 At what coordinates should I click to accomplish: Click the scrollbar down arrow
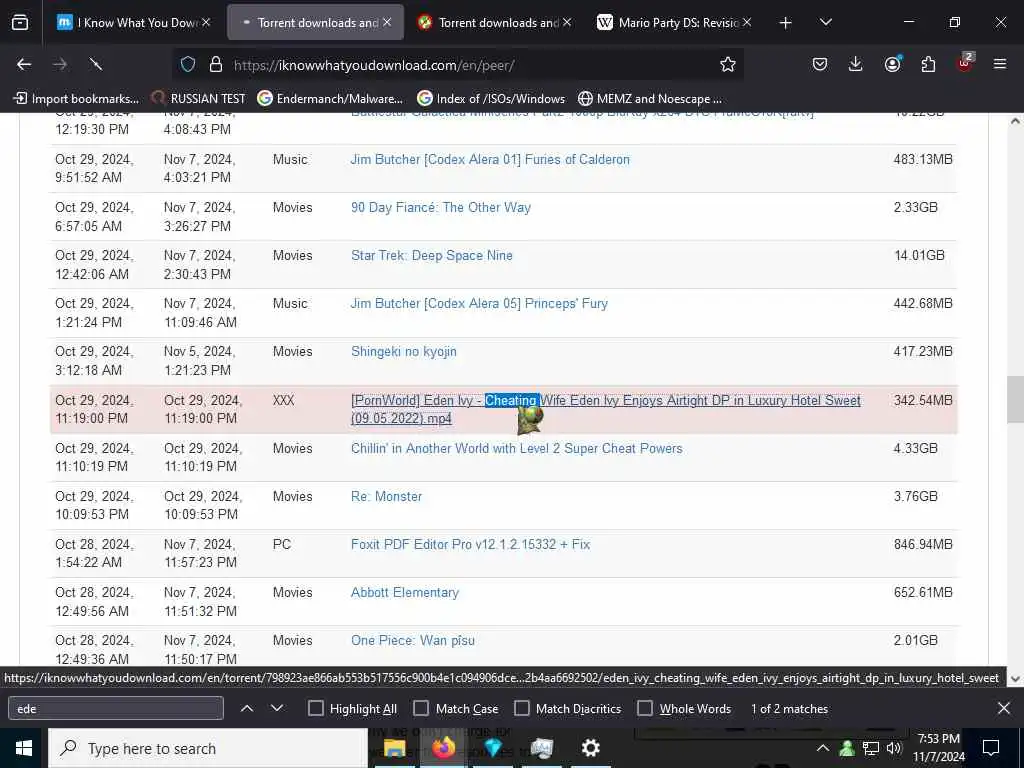pyautogui.click(x=1015, y=679)
